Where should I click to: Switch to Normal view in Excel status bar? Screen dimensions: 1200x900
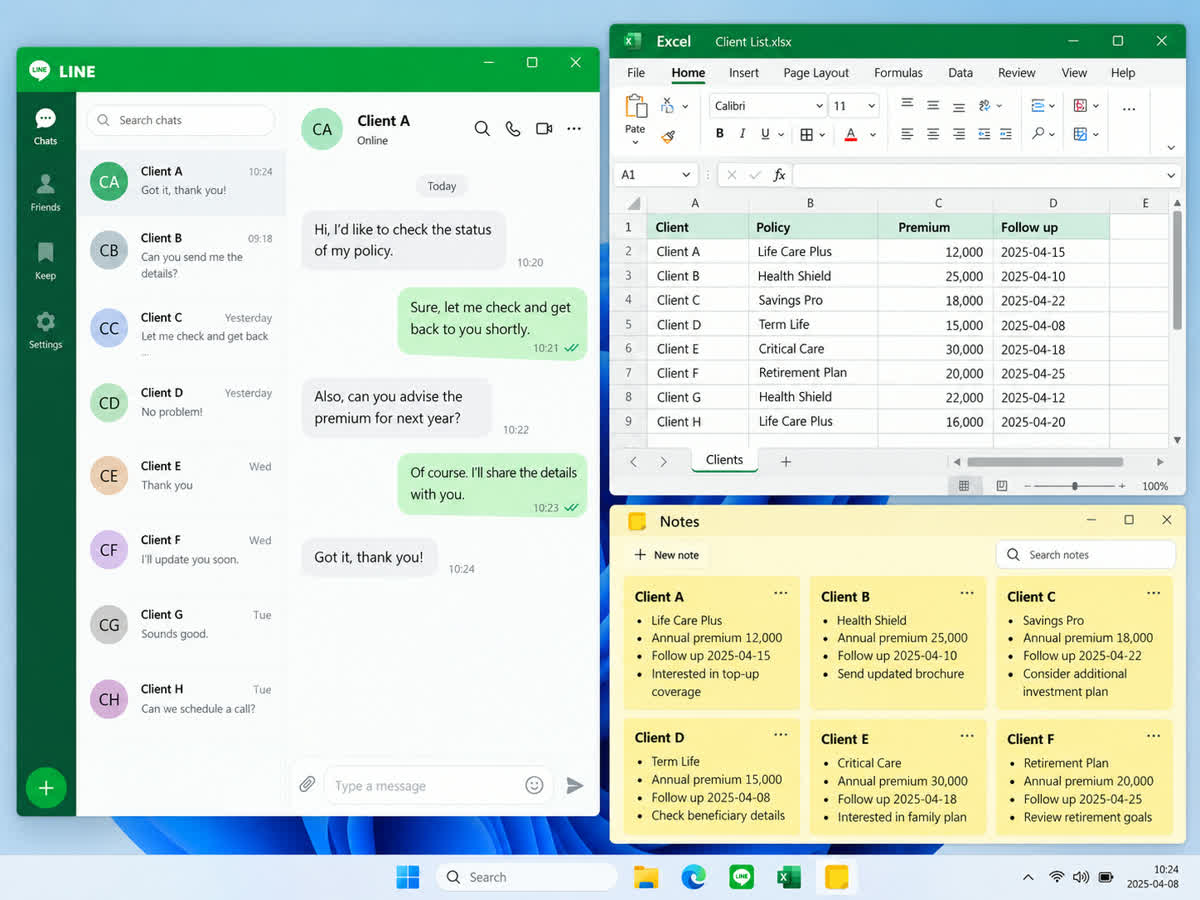coord(964,486)
